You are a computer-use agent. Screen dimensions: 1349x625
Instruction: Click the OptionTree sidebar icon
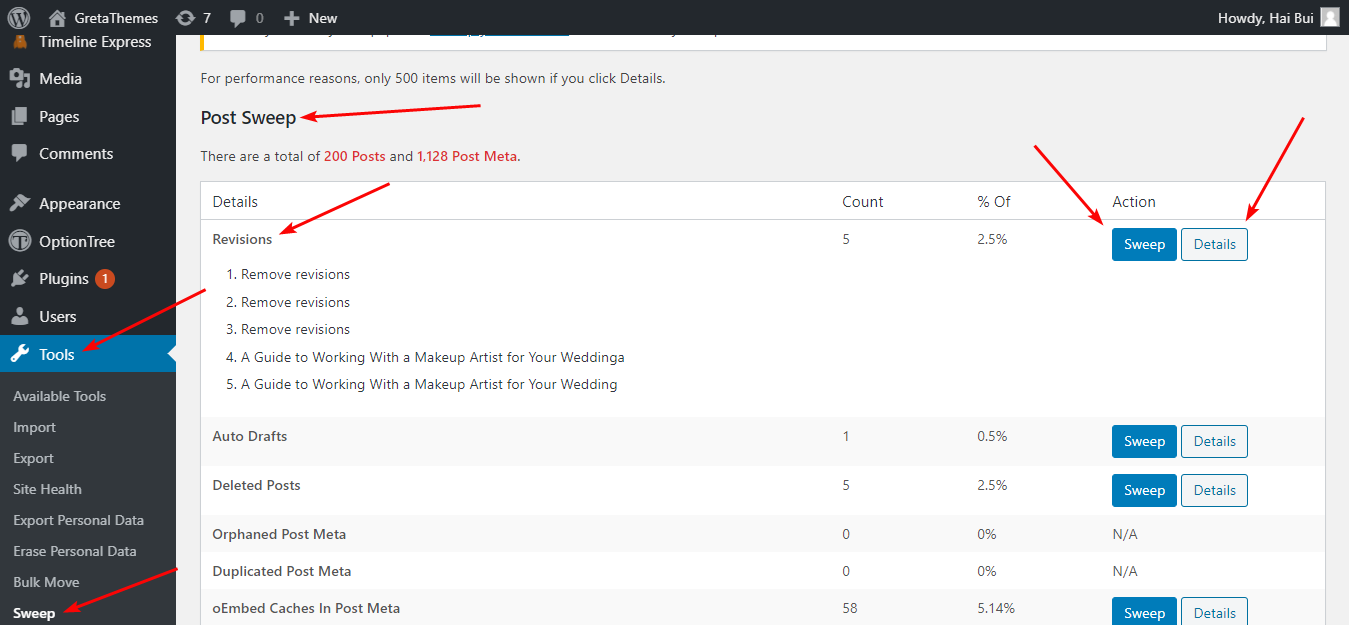pos(22,241)
